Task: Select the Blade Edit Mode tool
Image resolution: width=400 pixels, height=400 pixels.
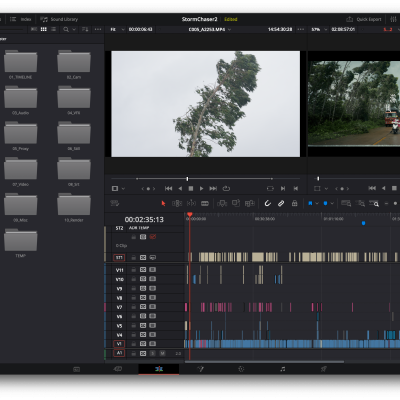Action: click(205, 203)
